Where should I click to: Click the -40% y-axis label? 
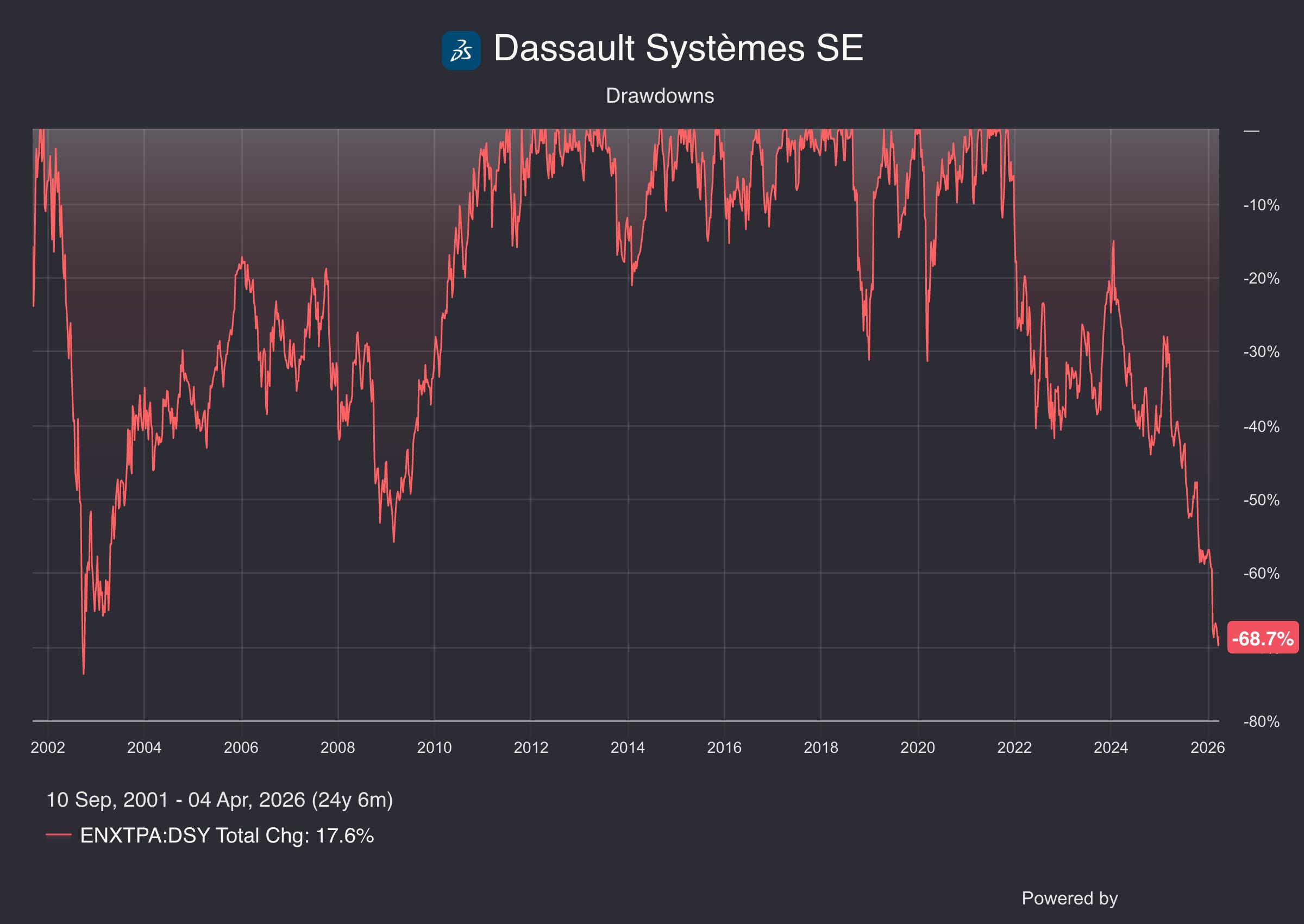[1261, 427]
